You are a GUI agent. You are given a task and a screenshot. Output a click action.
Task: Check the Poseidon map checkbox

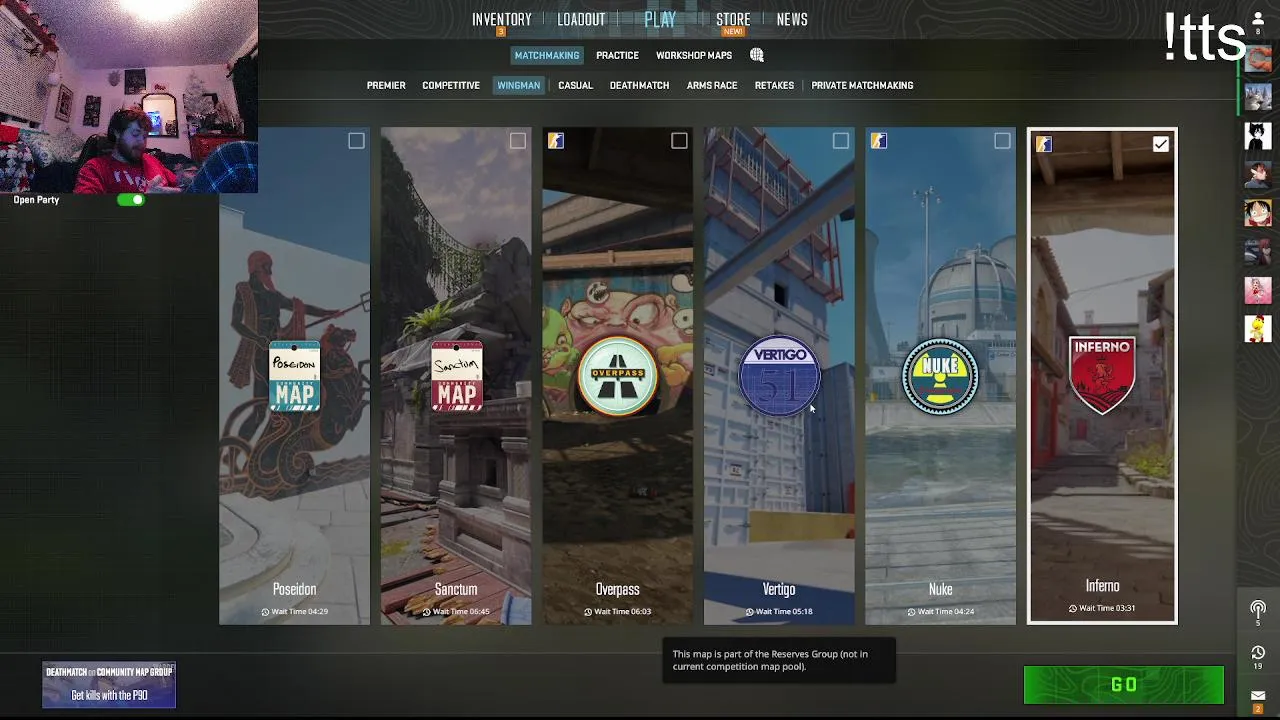pos(356,141)
